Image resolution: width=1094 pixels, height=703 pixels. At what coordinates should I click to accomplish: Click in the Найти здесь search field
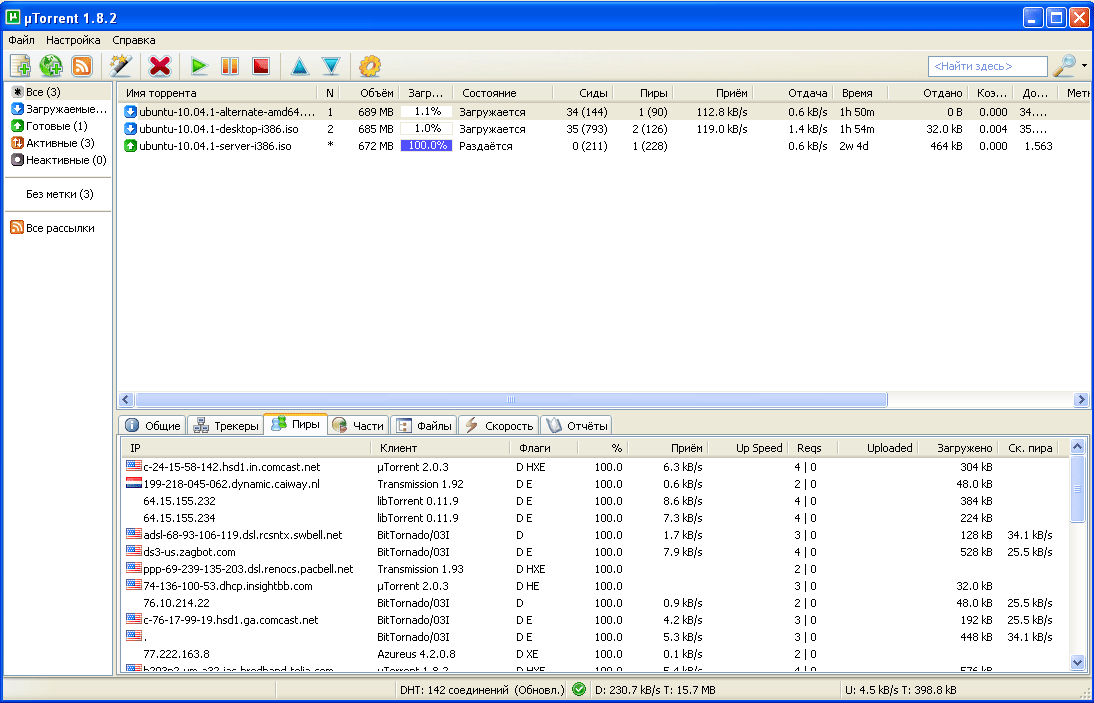(x=987, y=66)
